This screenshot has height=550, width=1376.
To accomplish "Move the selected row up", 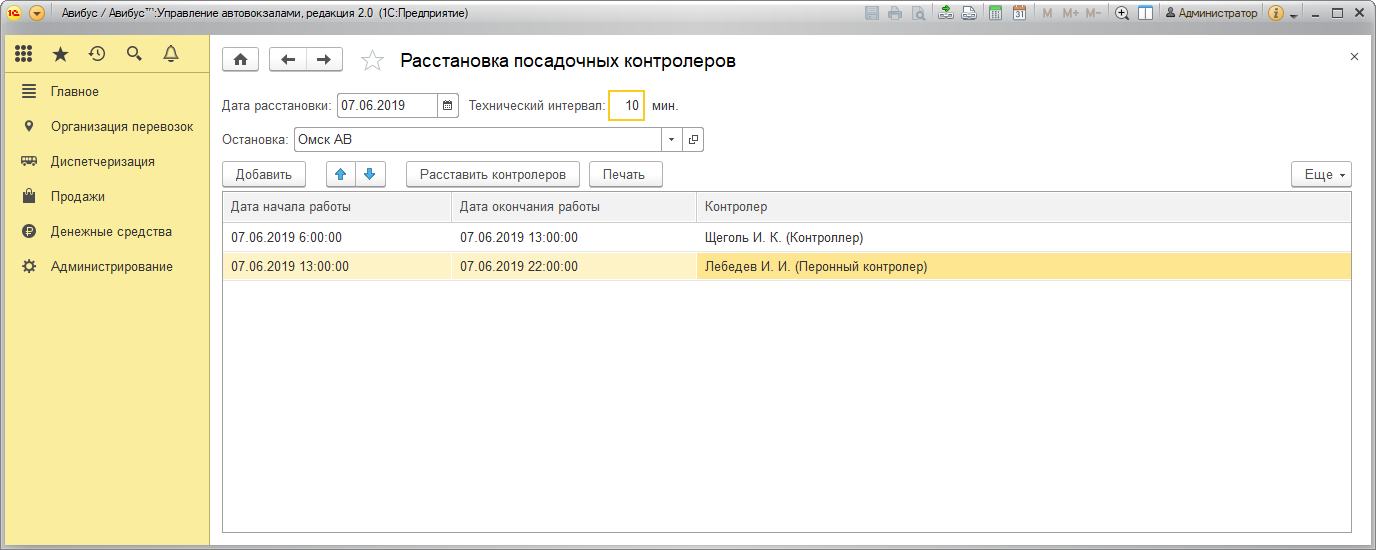I will [341, 174].
